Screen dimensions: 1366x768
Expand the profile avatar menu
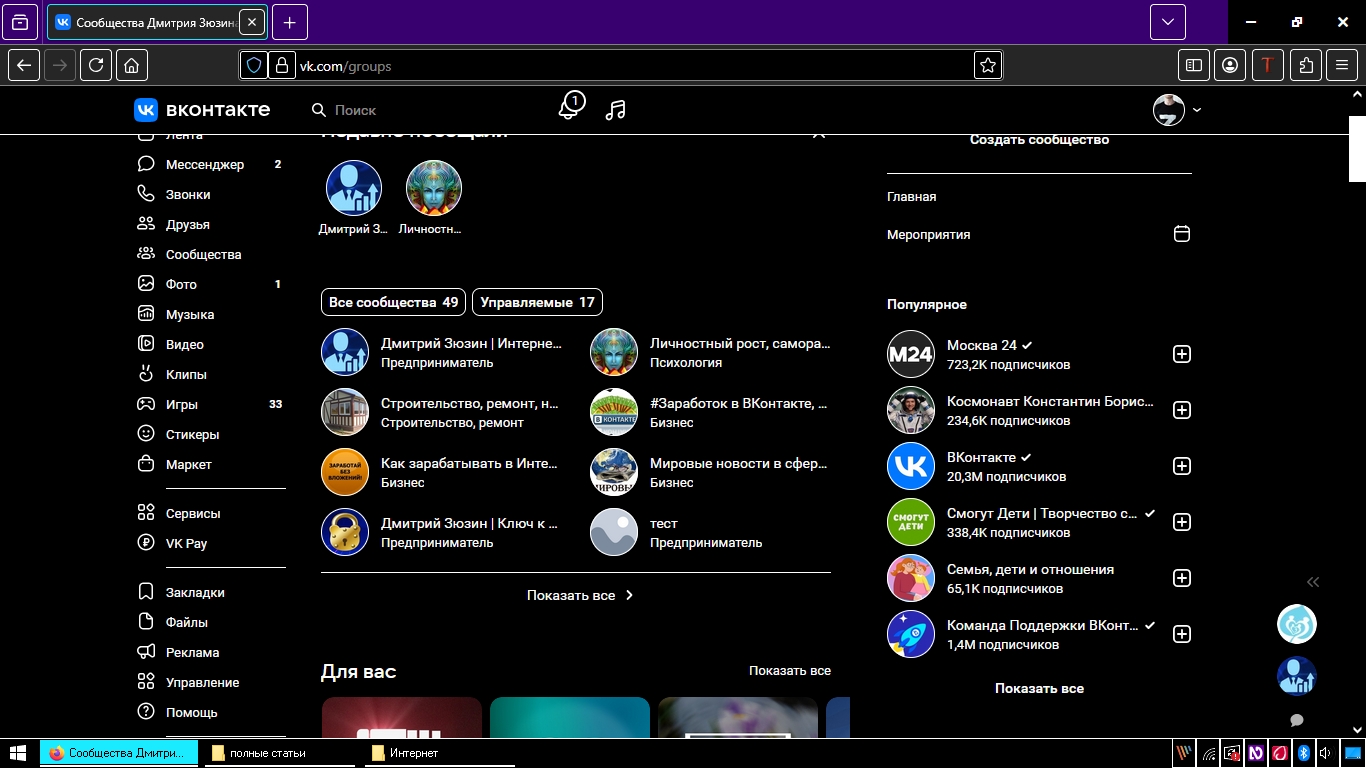(x=1177, y=110)
